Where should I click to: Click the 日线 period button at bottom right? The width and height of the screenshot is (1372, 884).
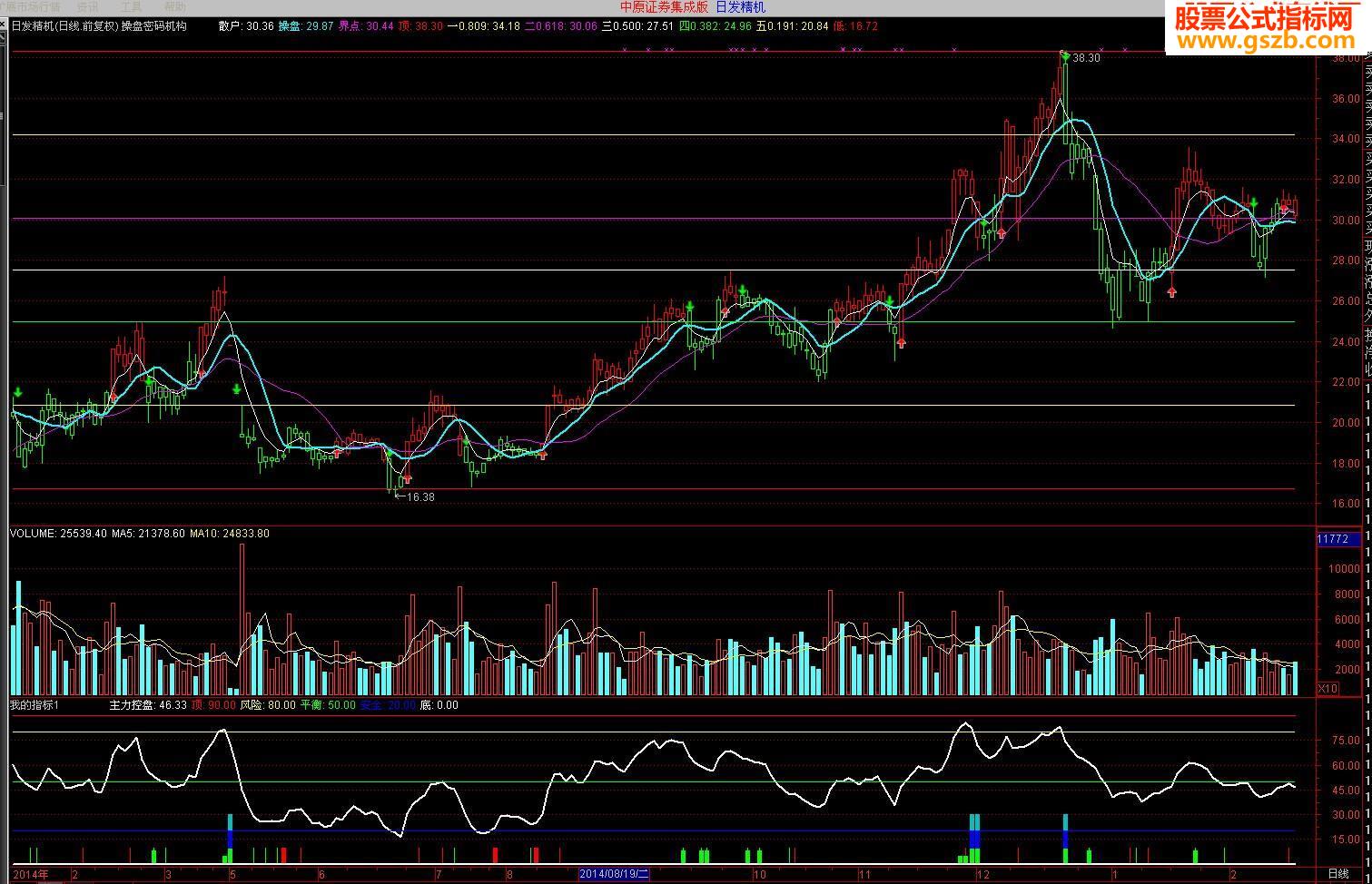pyautogui.click(x=1338, y=874)
